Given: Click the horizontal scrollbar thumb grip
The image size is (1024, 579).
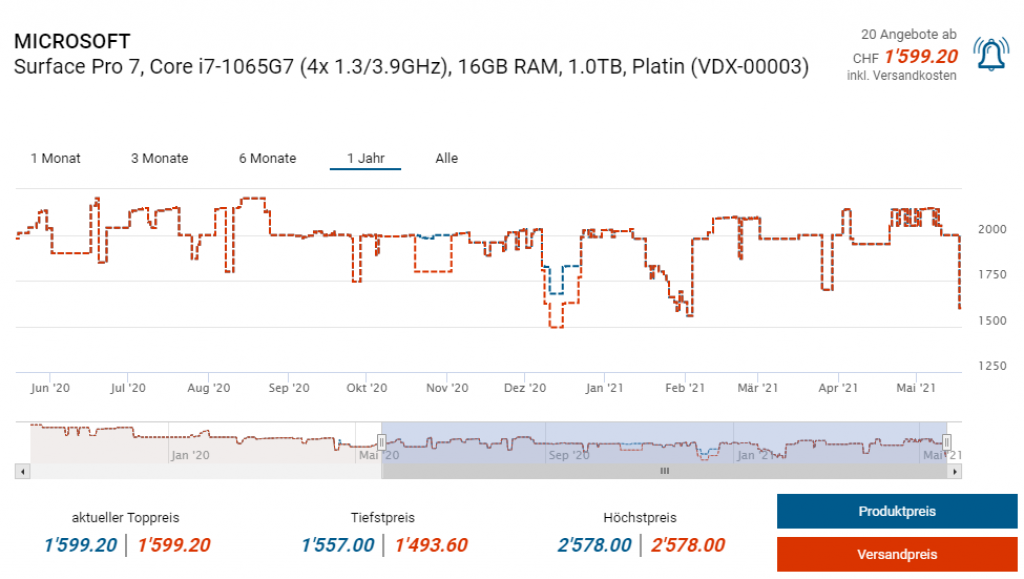Looking at the screenshot, I should point(664,470).
